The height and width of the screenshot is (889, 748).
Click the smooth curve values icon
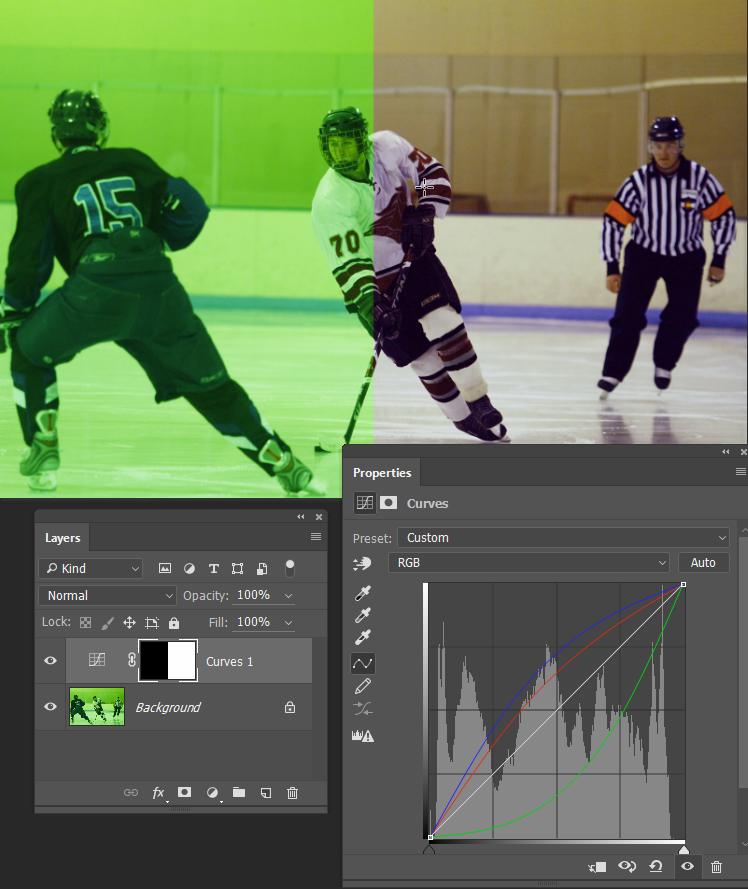363,708
